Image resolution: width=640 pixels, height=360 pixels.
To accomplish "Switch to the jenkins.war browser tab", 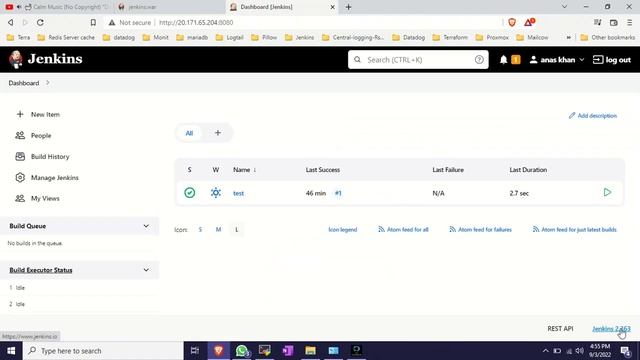I will coord(169,7).
